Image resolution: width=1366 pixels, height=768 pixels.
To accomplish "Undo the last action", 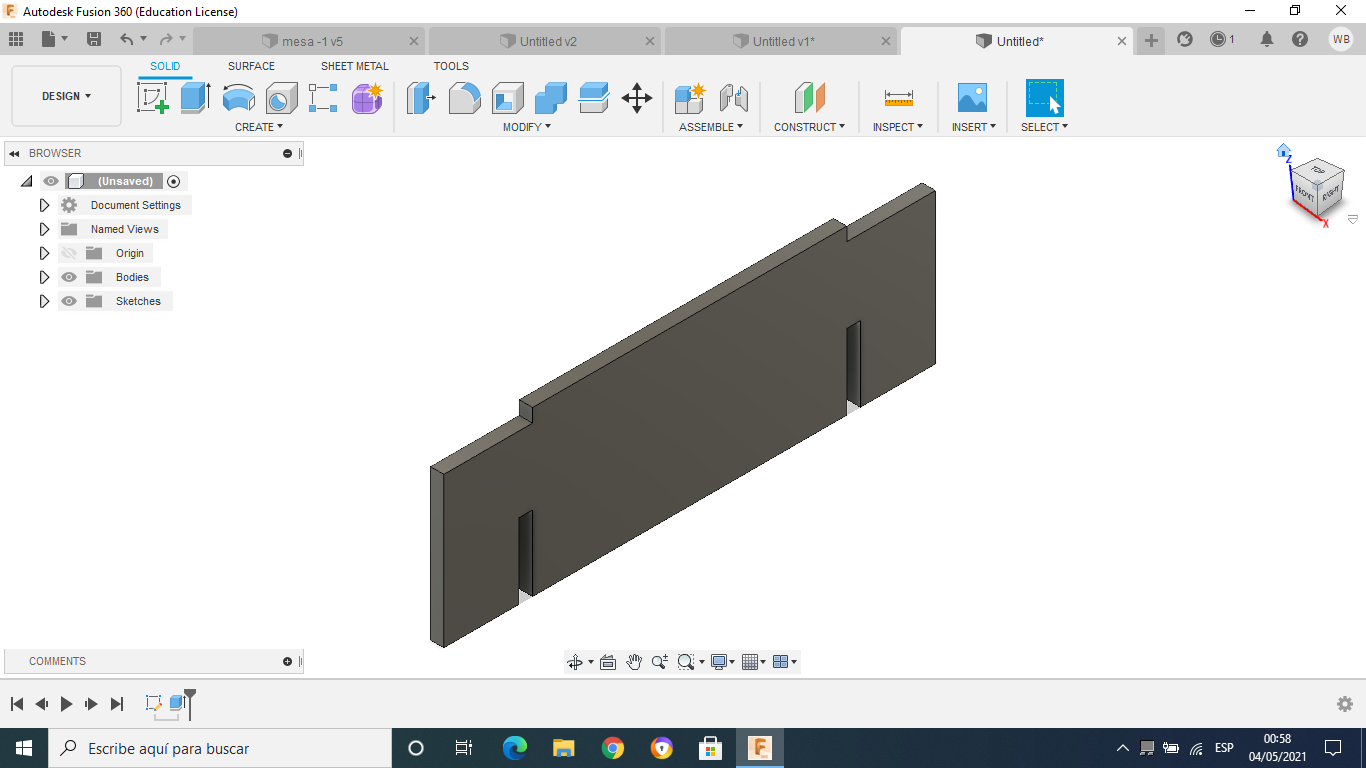I will (x=126, y=40).
